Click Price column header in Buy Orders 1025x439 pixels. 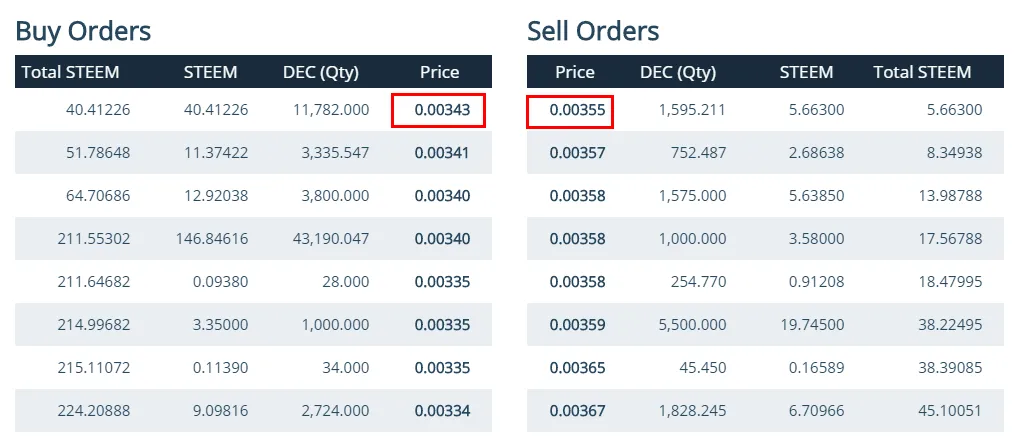pos(439,72)
